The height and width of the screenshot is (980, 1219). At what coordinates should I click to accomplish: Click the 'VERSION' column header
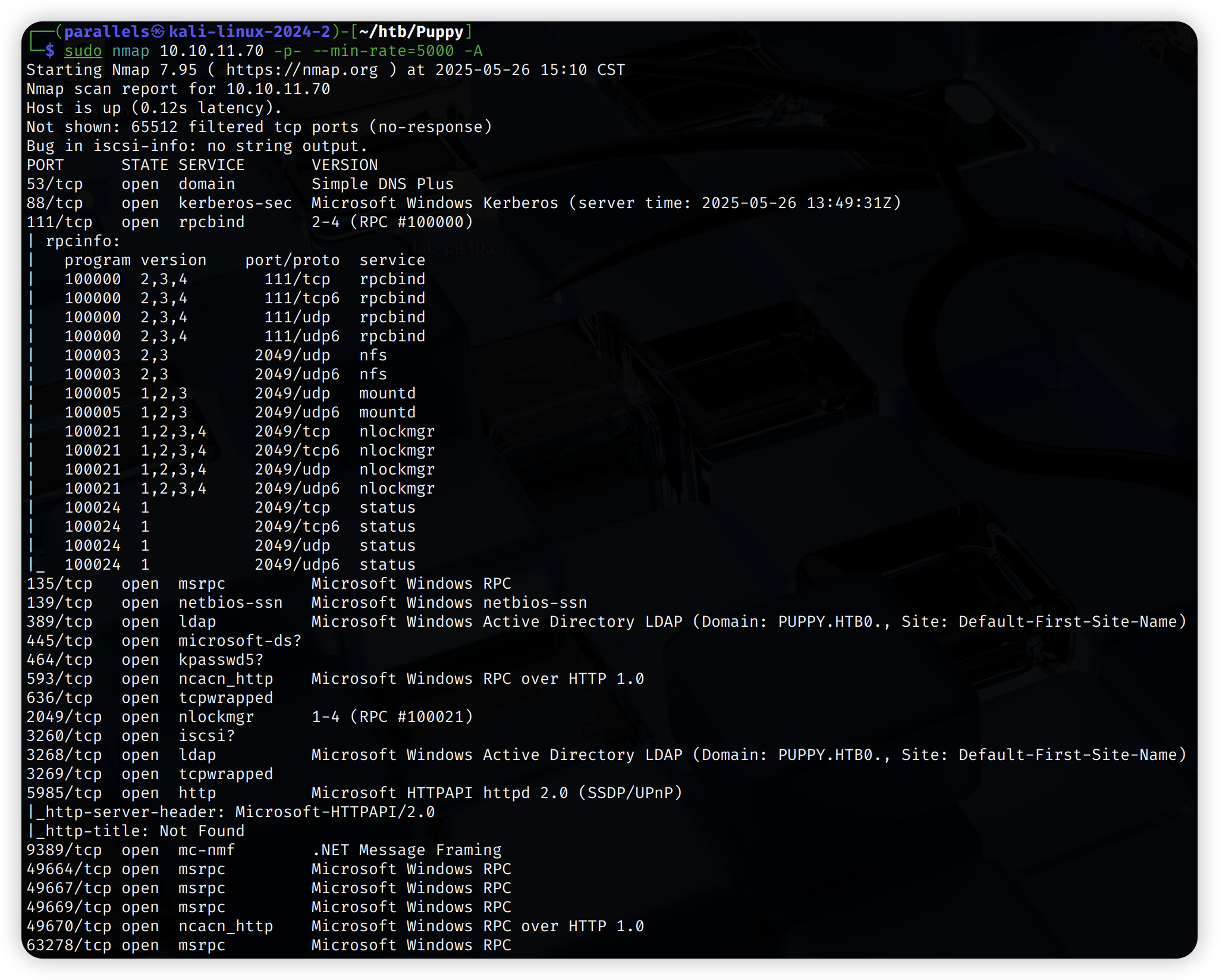pos(345,165)
